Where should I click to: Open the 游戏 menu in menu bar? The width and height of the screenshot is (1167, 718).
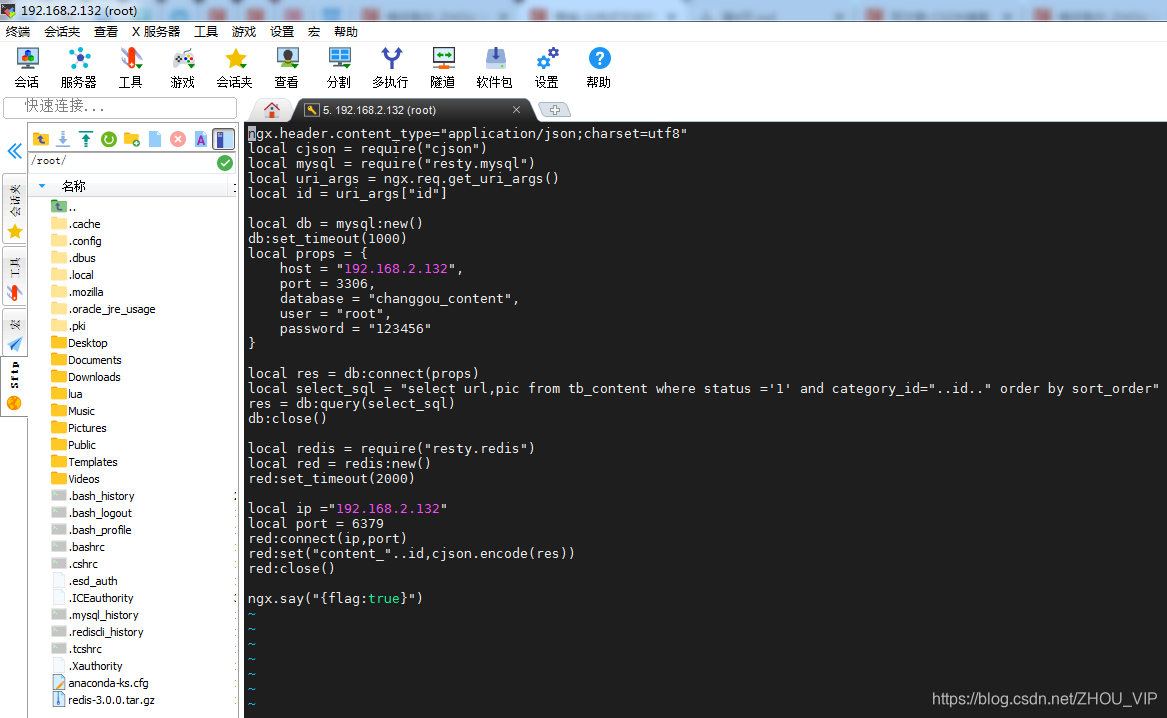click(x=243, y=31)
